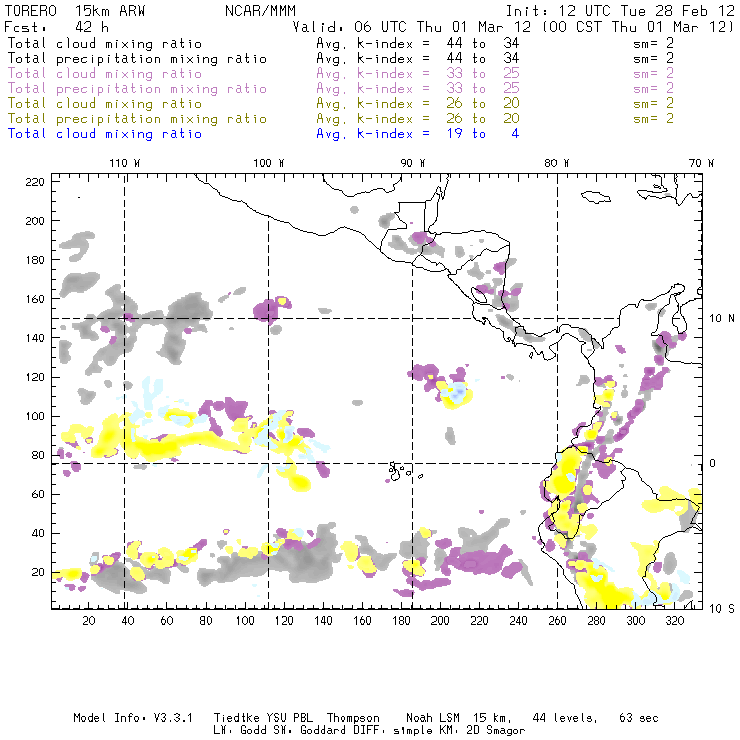Click the '70 W' longitude label
Screen dimensions: 740x740
[701, 163]
